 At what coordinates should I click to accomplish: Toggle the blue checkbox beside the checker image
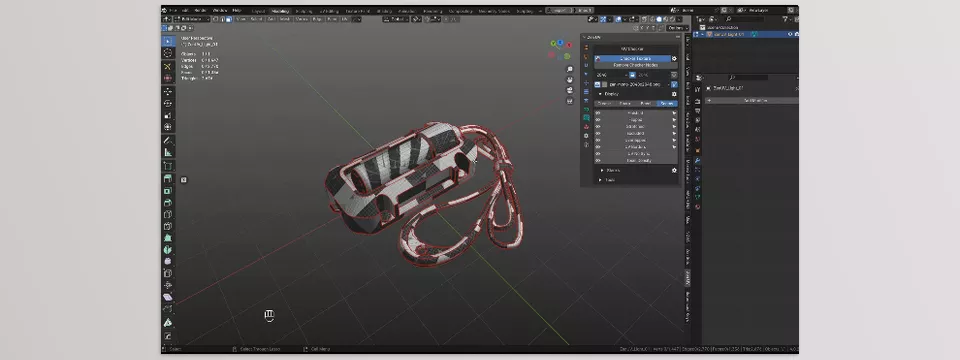coord(674,84)
